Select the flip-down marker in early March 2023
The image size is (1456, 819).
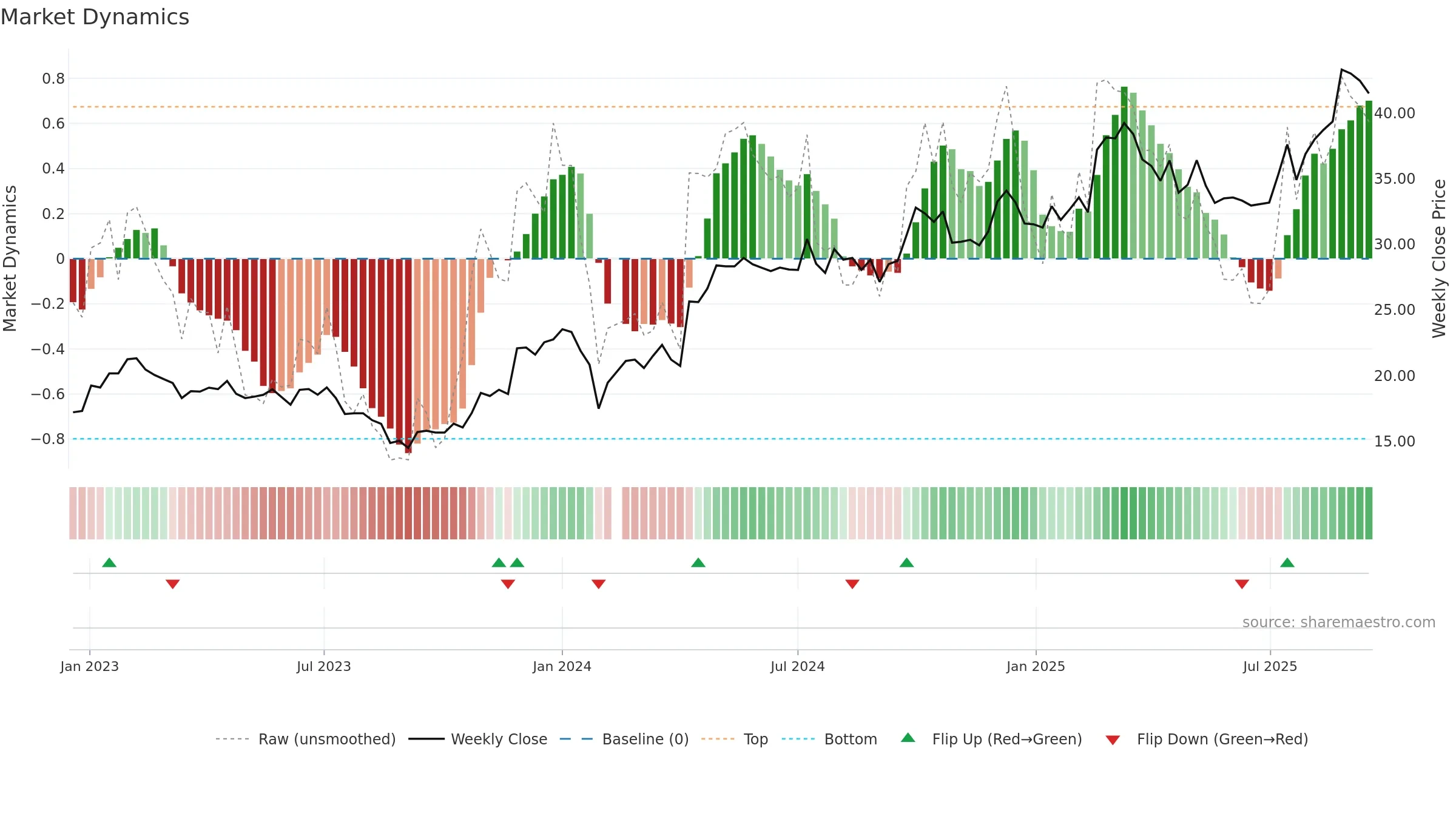[172, 584]
